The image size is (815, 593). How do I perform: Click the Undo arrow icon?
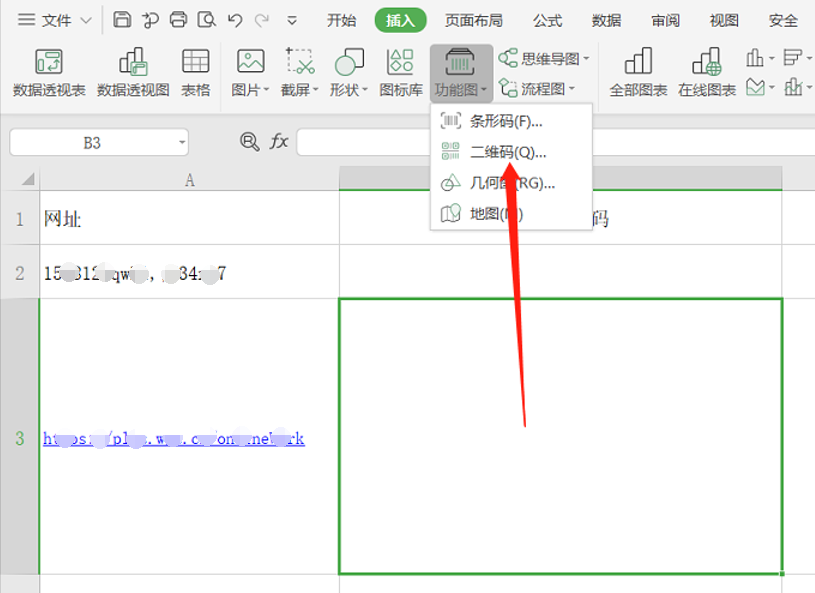(x=235, y=20)
